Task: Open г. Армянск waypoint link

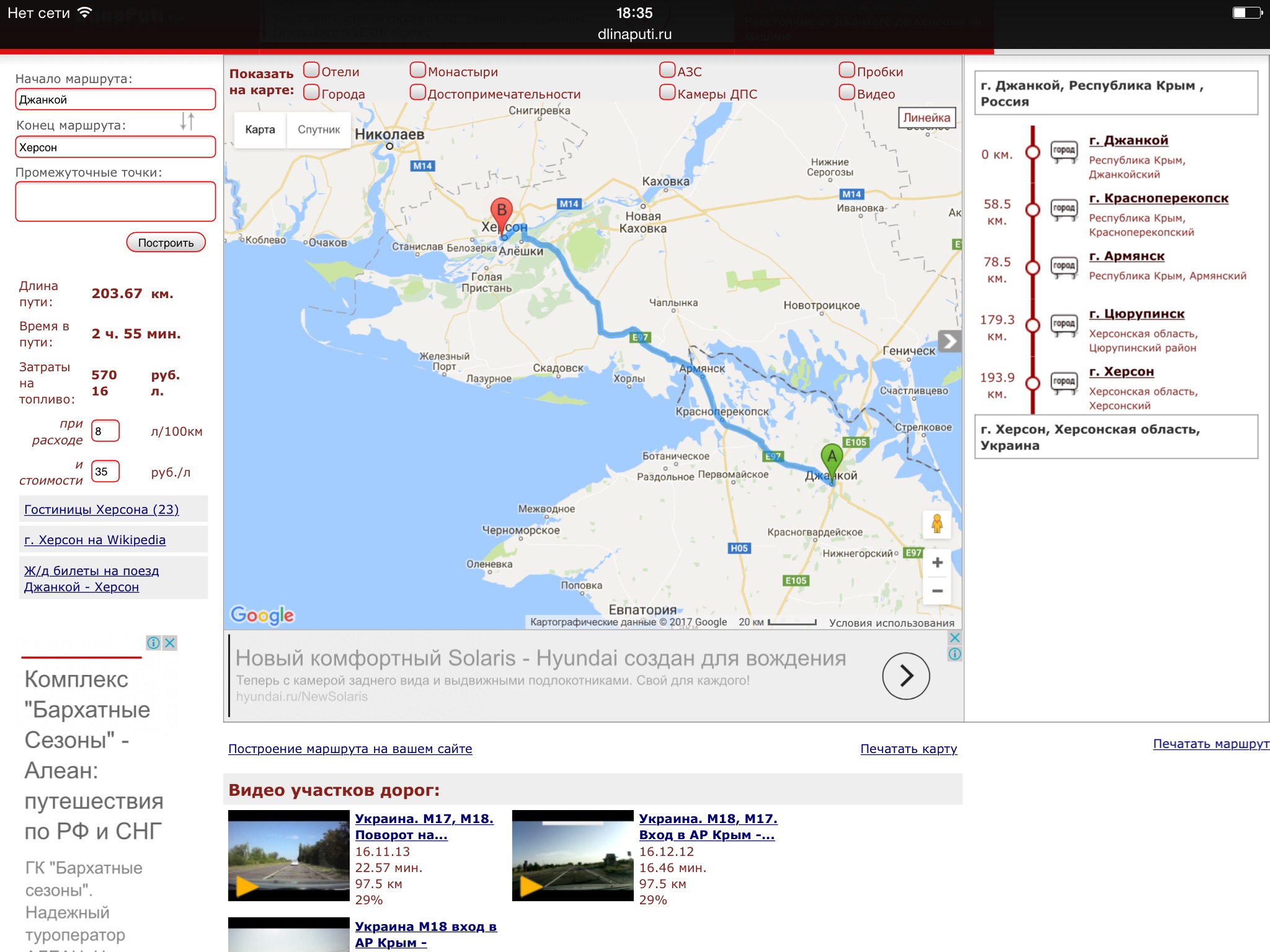Action: (1127, 256)
